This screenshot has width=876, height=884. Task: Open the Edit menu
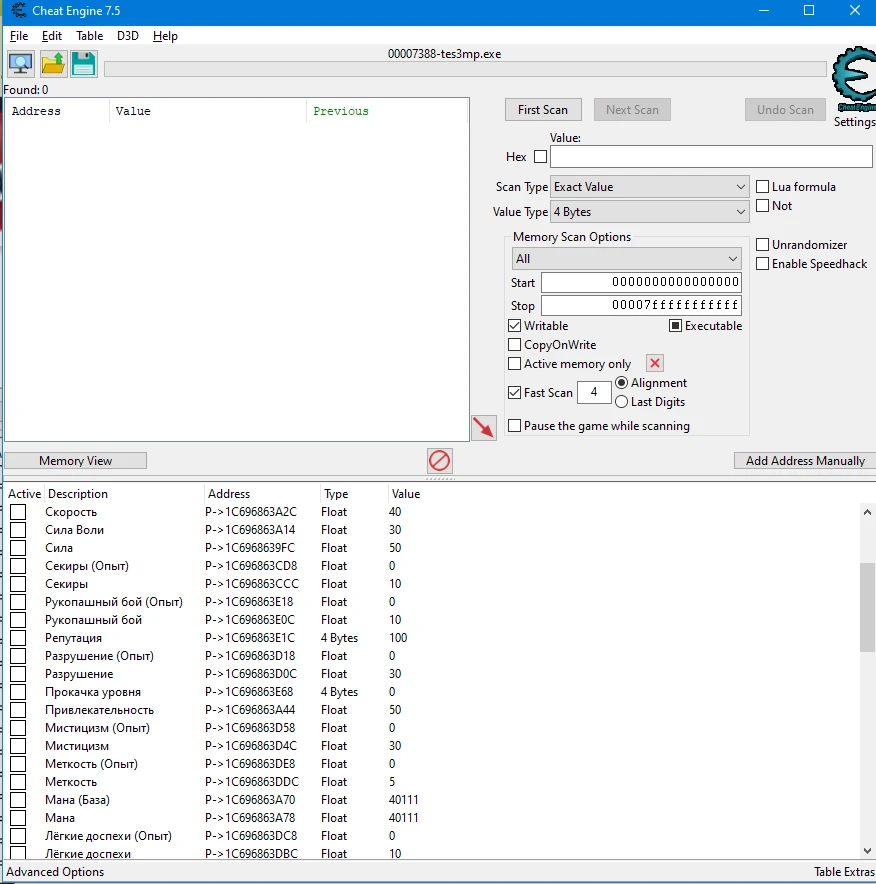[52, 36]
